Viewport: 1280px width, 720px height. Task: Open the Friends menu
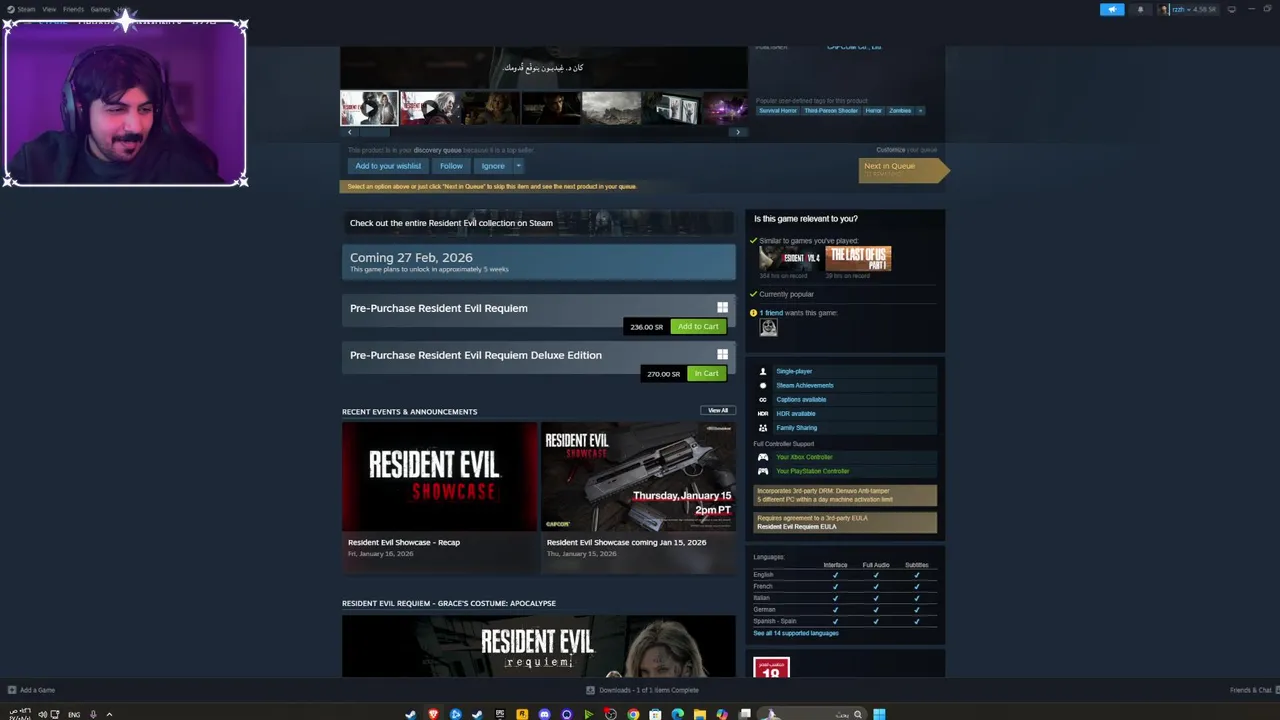tap(73, 9)
